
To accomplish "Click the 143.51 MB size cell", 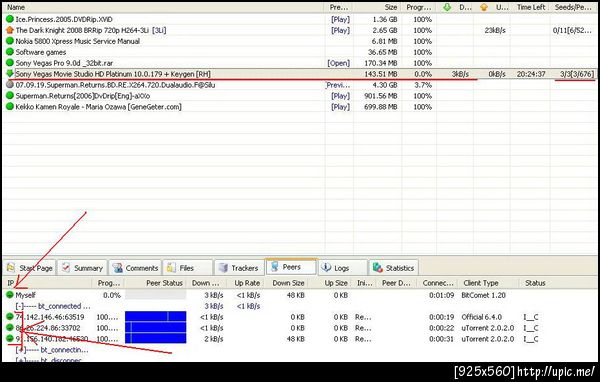I will click(x=381, y=74).
